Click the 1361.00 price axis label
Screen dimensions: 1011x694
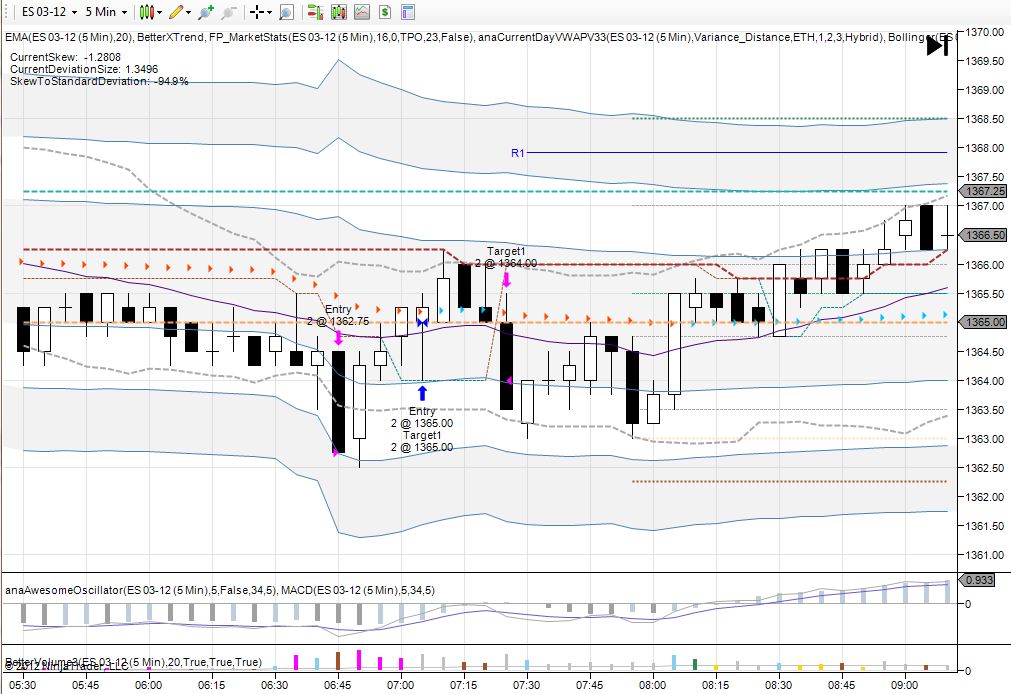984,555
